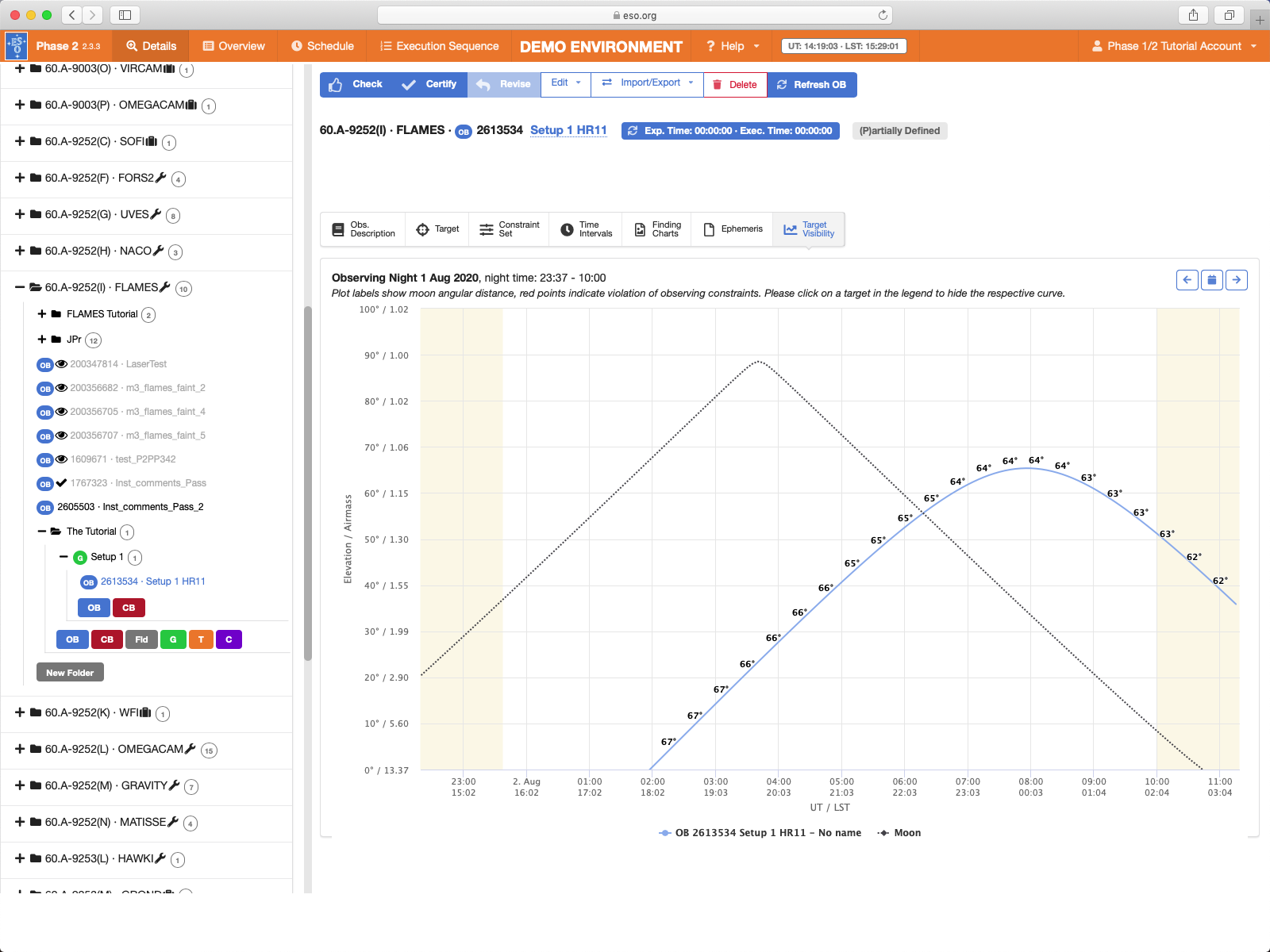Image resolution: width=1270 pixels, height=952 pixels.
Task: Collapse the 60.A-9252(I) FLAMES run
Action: point(20,287)
